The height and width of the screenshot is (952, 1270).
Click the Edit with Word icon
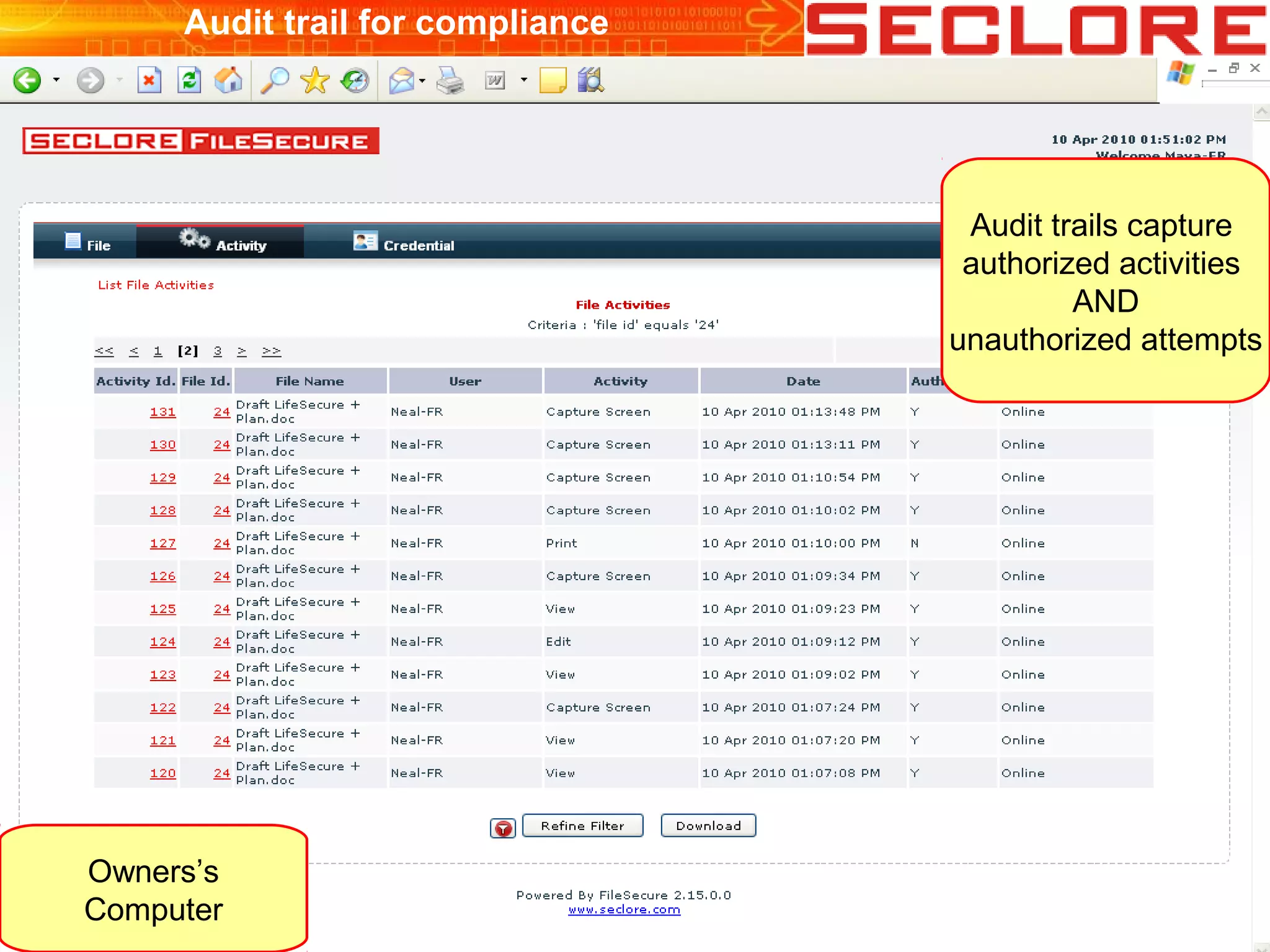(495, 81)
